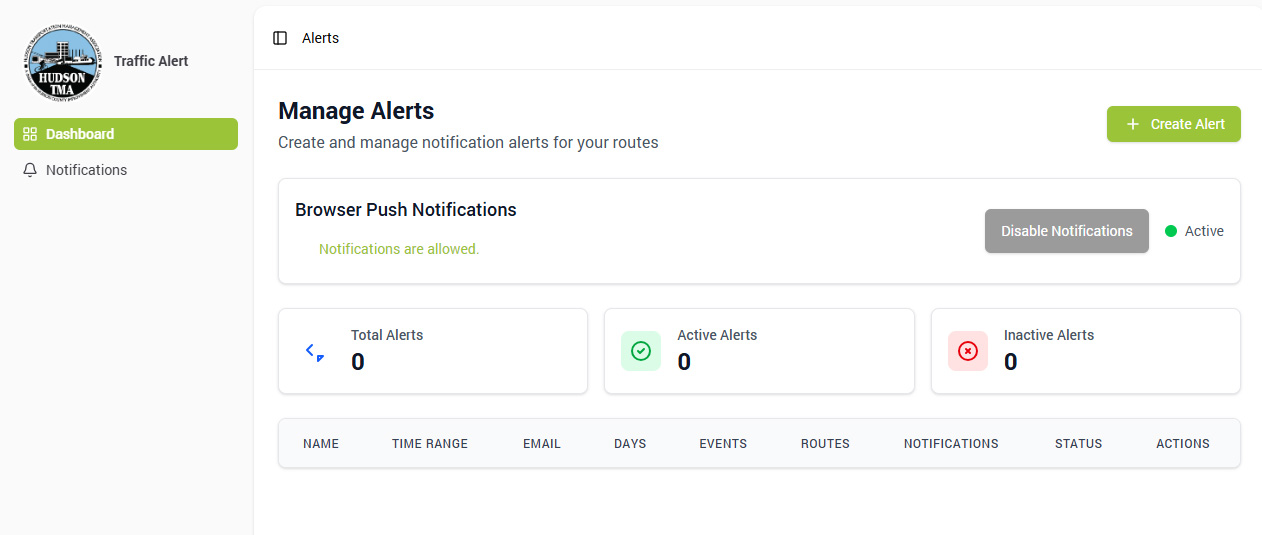Click the Traffic Alert app title
Image resolution: width=1262 pixels, height=535 pixels.
151,61
